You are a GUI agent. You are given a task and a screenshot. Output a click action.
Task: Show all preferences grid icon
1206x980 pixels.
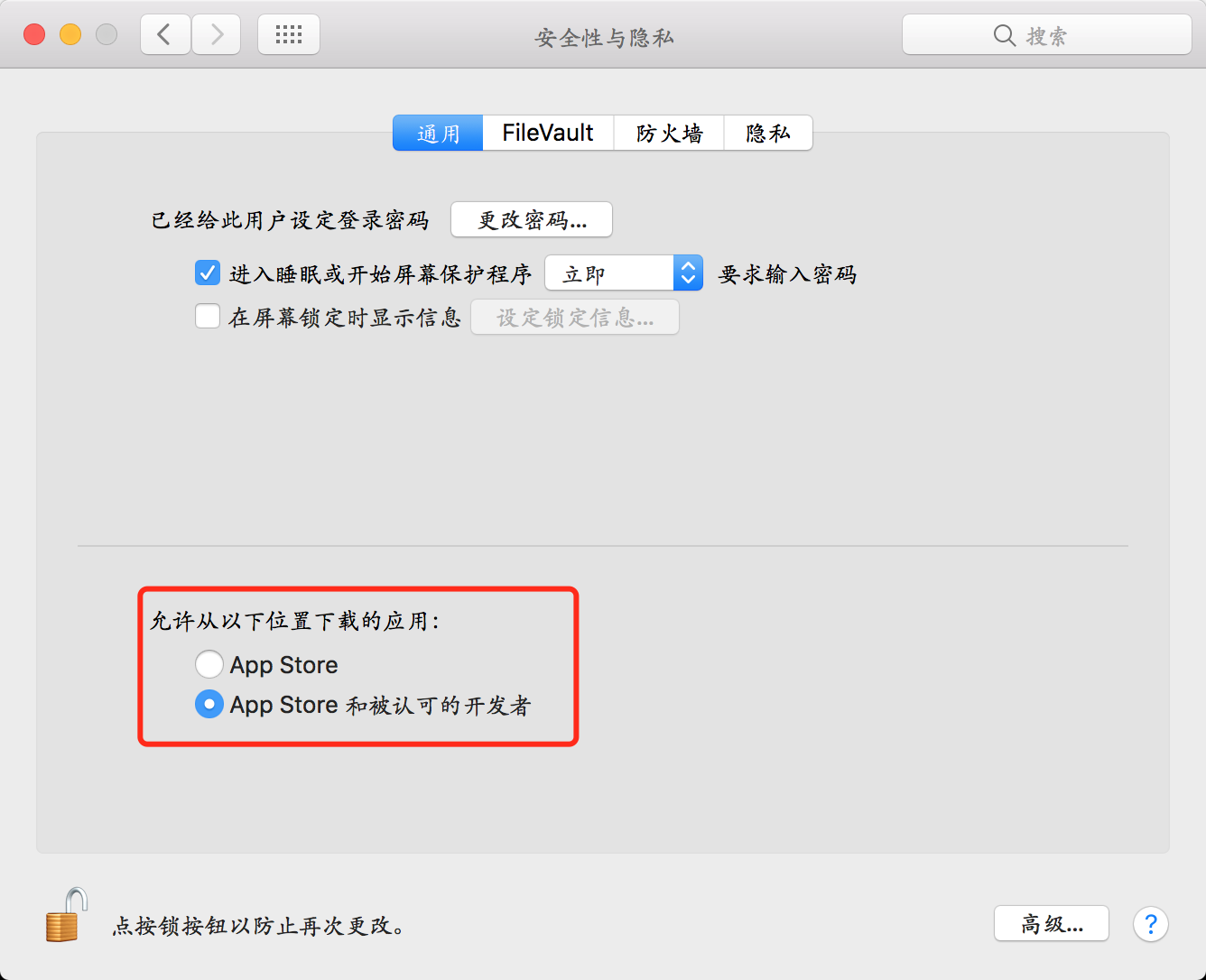click(289, 35)
